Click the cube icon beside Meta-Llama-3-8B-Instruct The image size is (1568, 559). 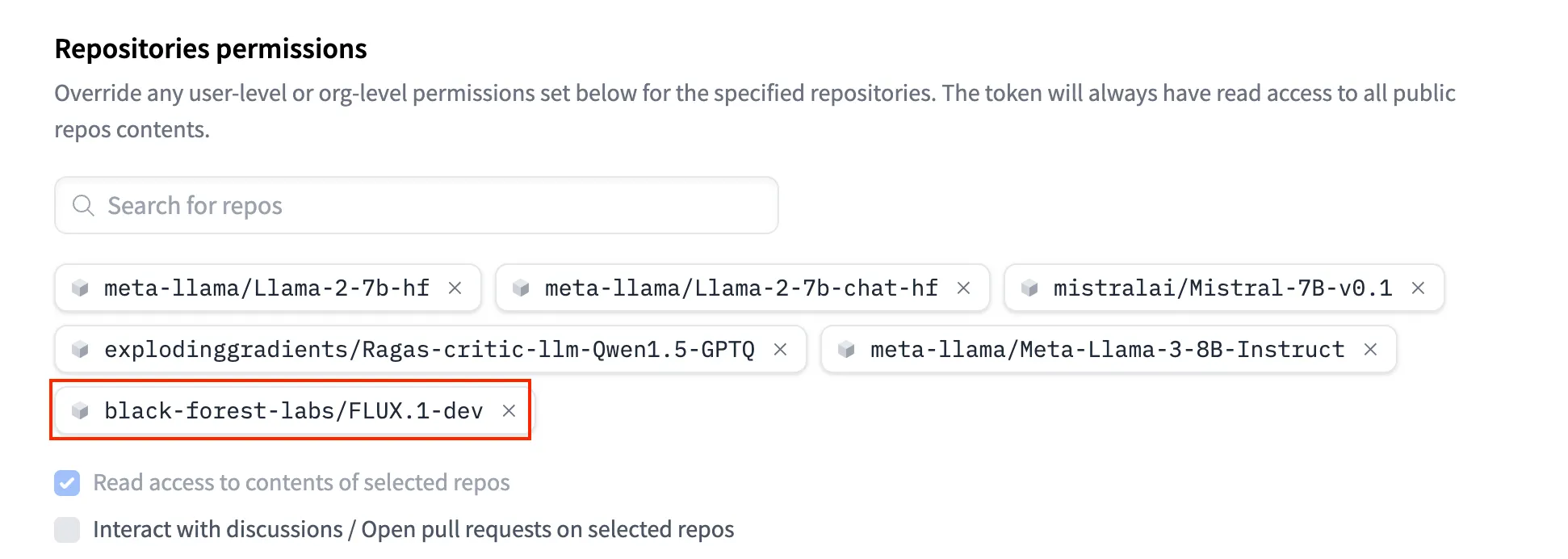[x=846, y=350]
